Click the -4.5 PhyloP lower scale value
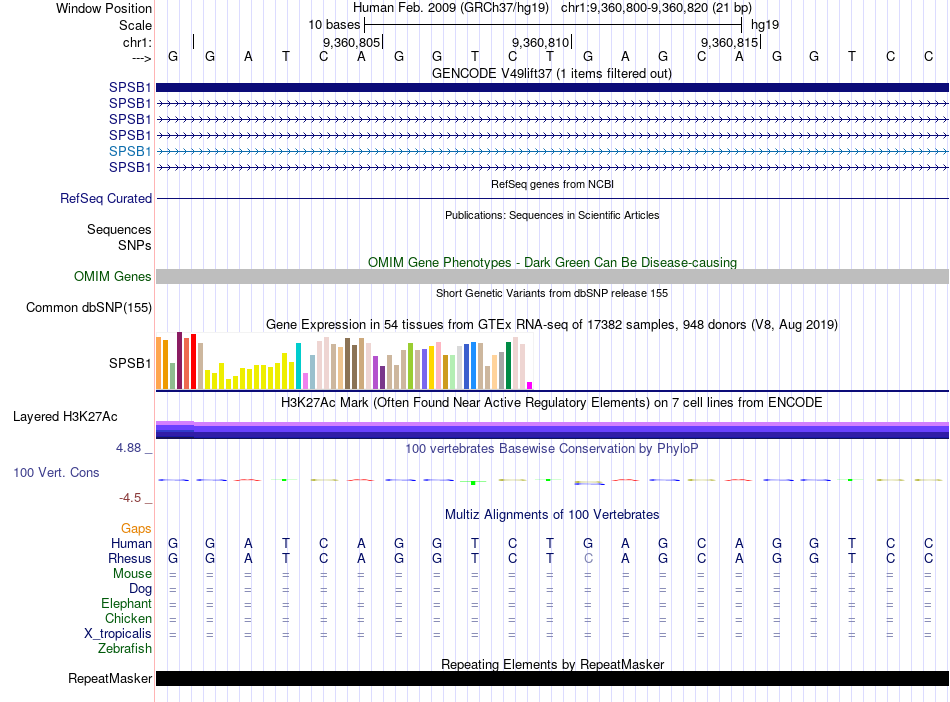Screen dimensions: 950x702 pyautogui.click(x=130, y=498)
